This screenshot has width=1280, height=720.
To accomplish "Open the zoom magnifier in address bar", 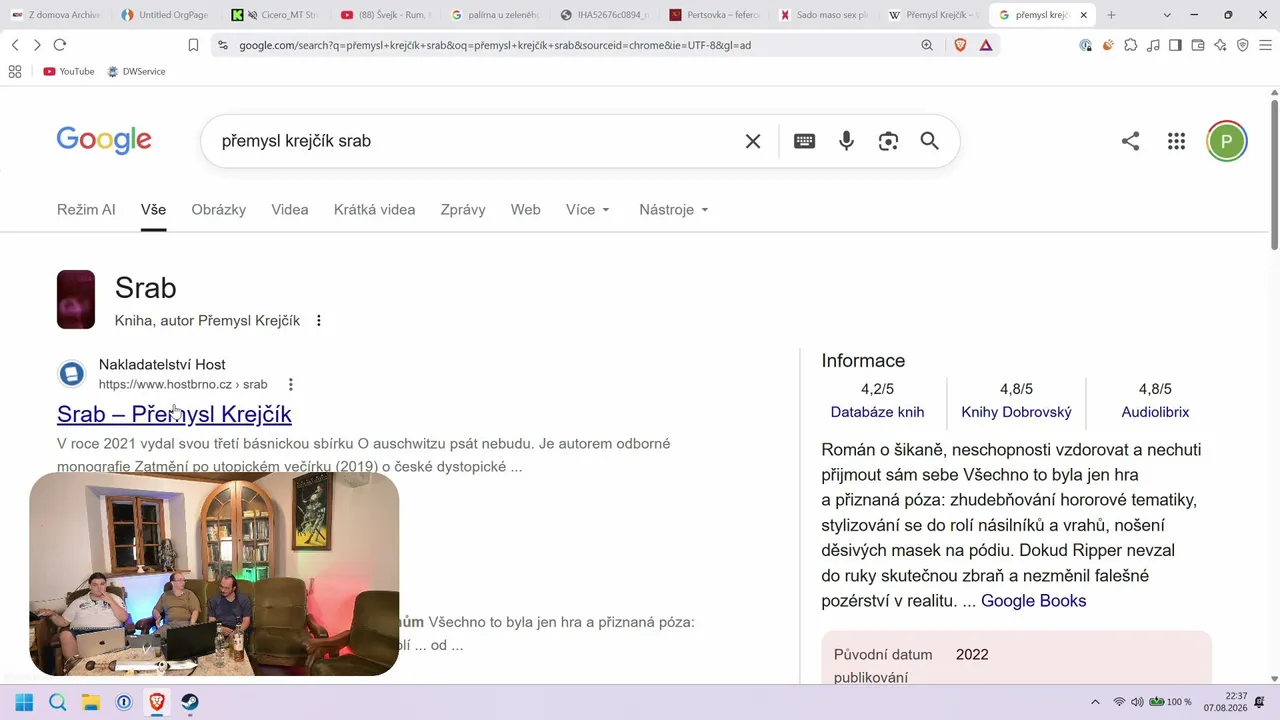I will pos(927,45).
